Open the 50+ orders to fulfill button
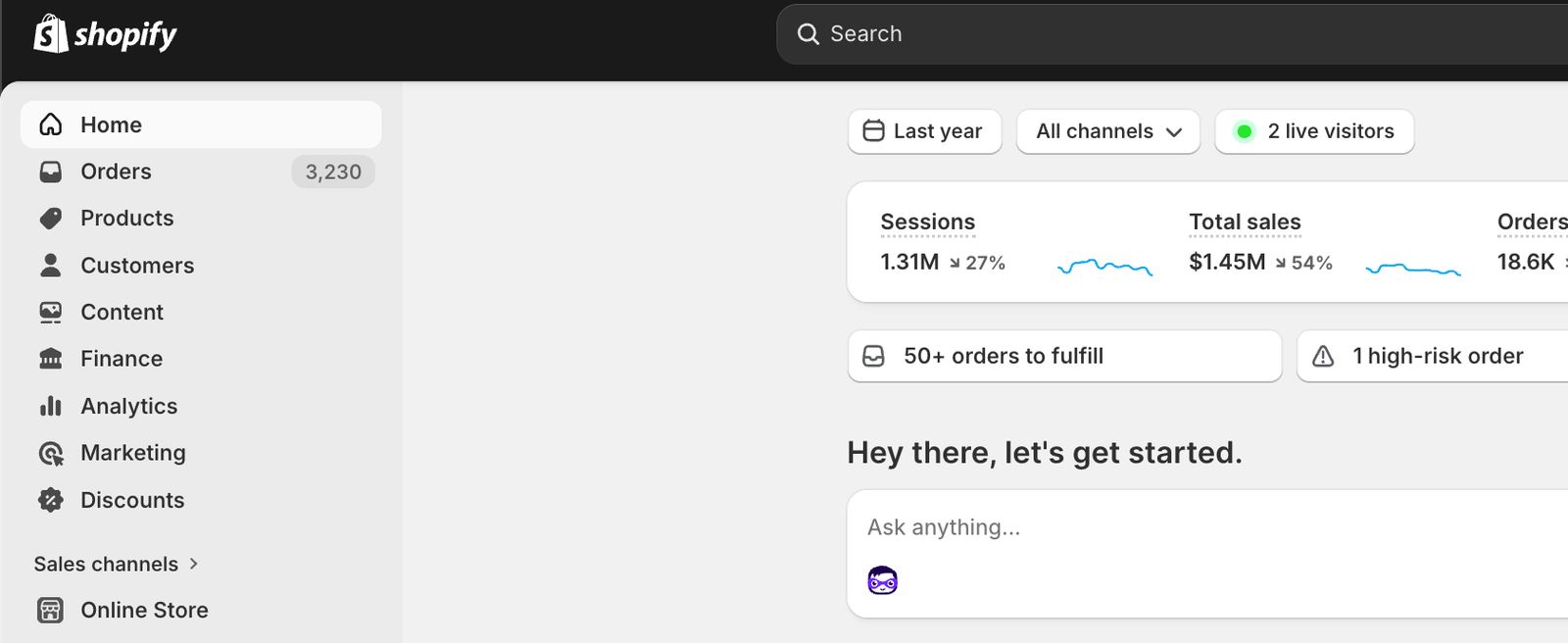Image resolution: width=1568 pixels, height=643 pixels. [1064, 356]
